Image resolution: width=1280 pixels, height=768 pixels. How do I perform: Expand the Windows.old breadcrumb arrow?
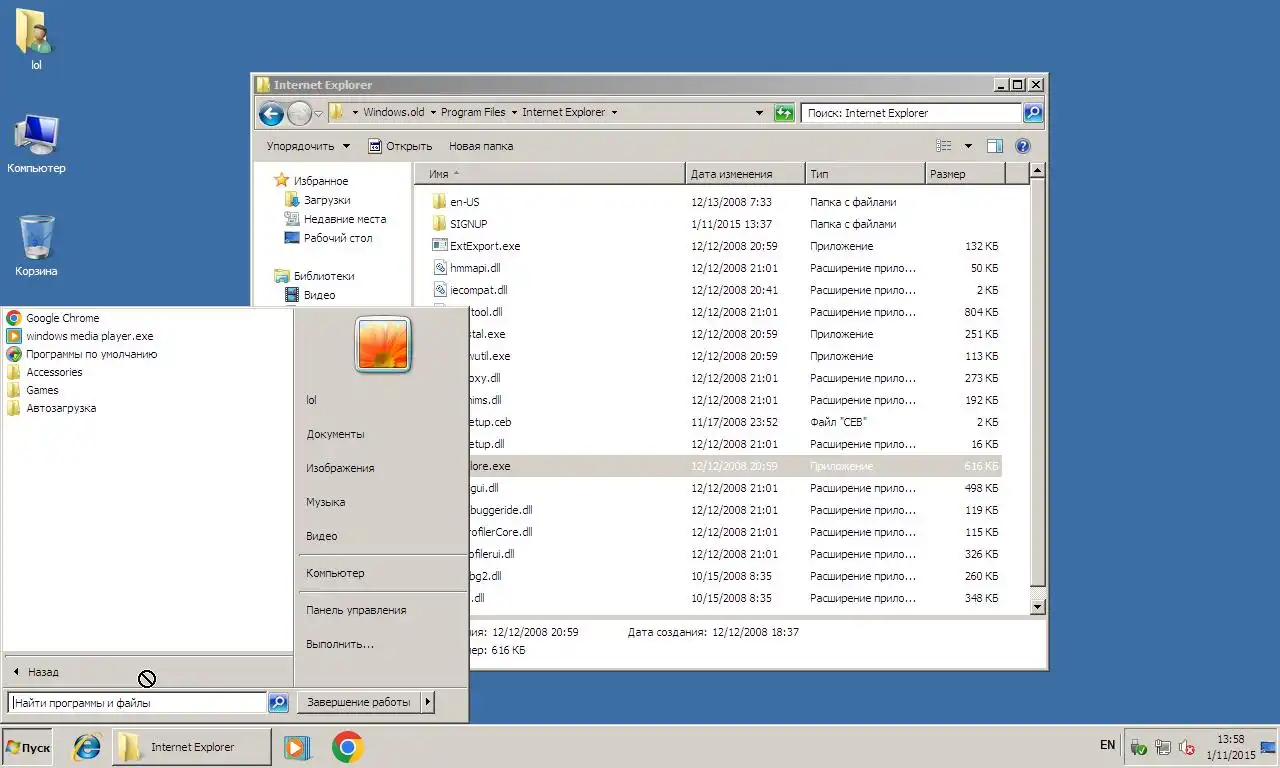[432, 113]
